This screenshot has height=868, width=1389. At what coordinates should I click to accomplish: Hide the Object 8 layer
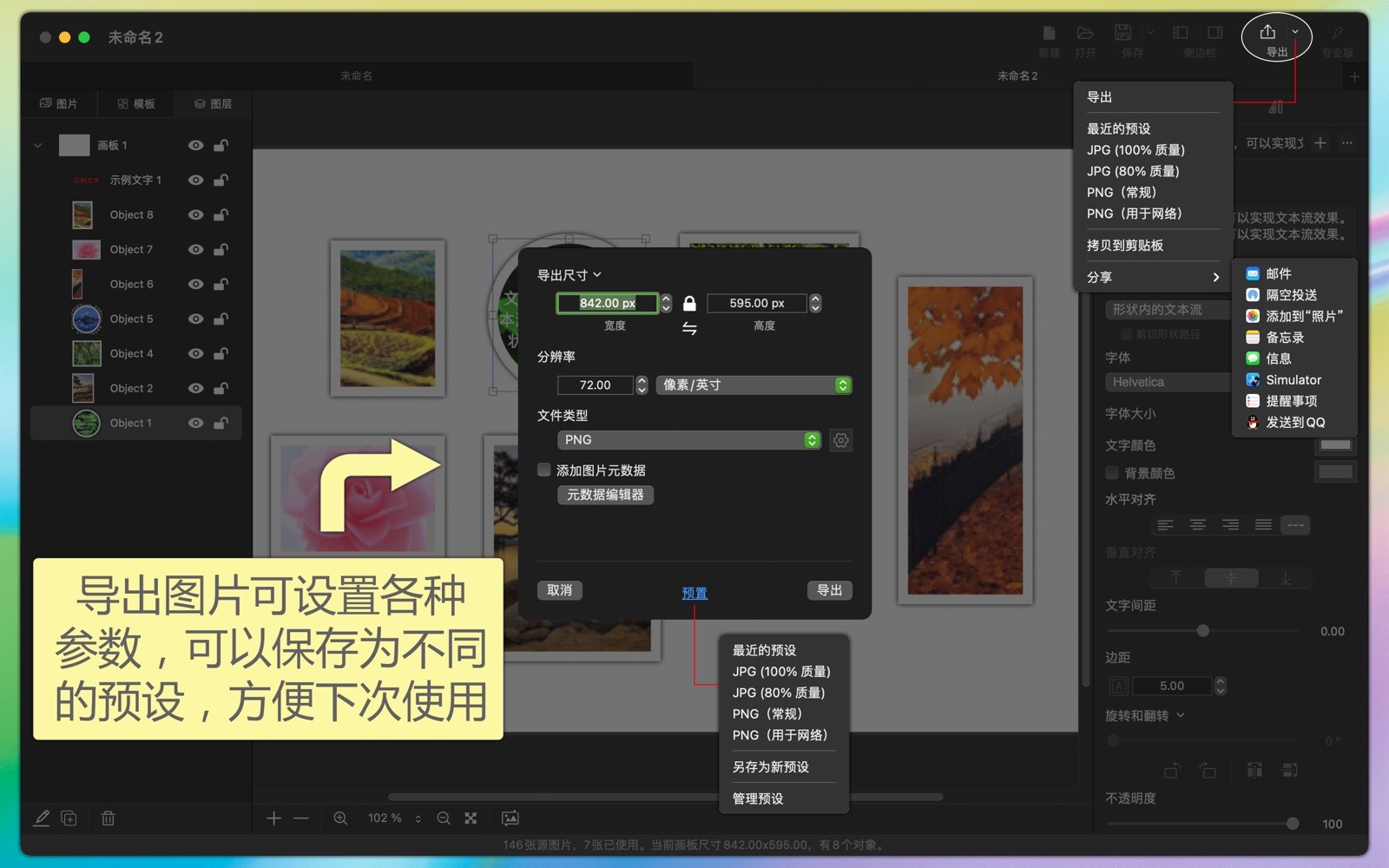click(196, 214)
